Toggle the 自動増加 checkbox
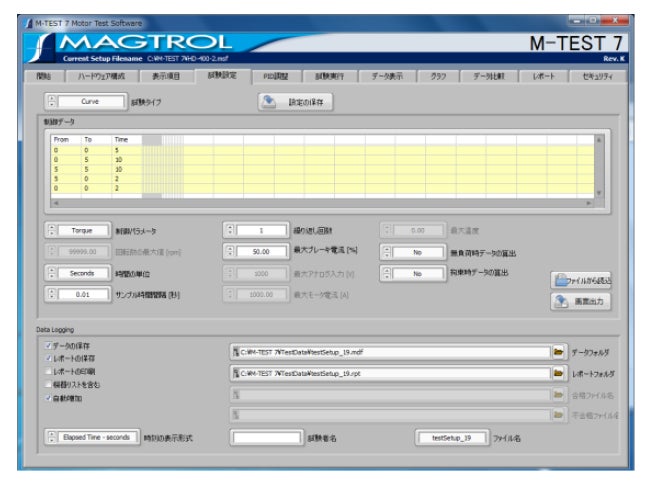 coord(49,398)
